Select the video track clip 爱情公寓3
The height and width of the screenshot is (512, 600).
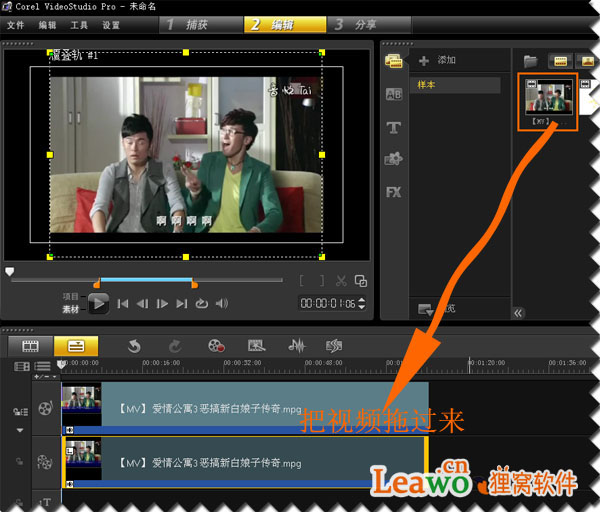coord(245,408)
